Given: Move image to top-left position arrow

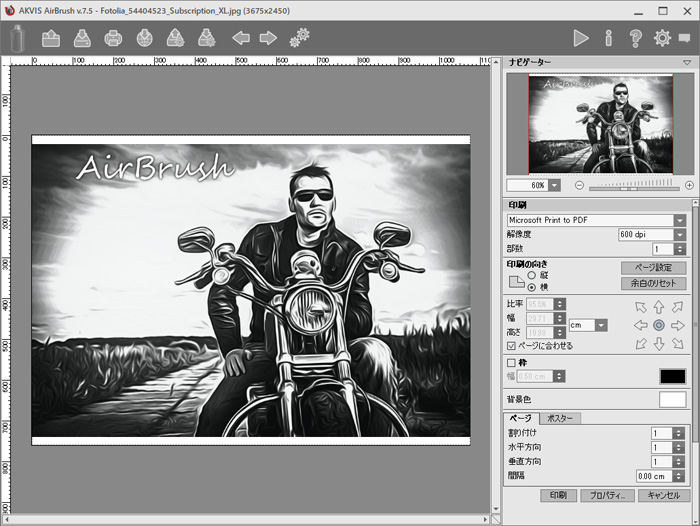Looking at the screenshot, I should click(641, 307).
